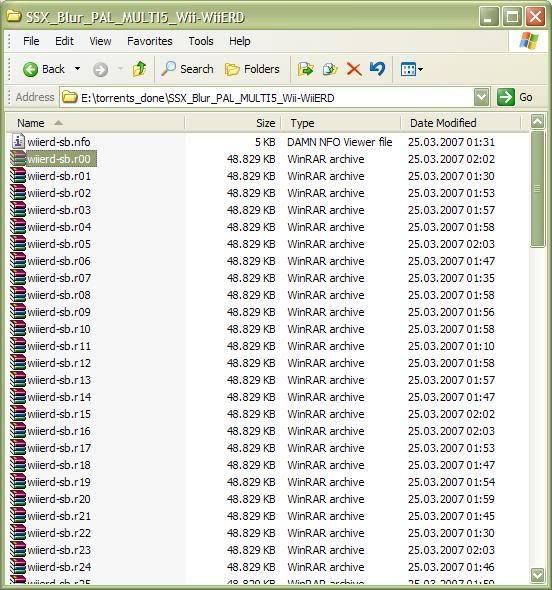Select file name wiierd-sb.r24
This screenshot has width=552, height=590.
(59, 567)
